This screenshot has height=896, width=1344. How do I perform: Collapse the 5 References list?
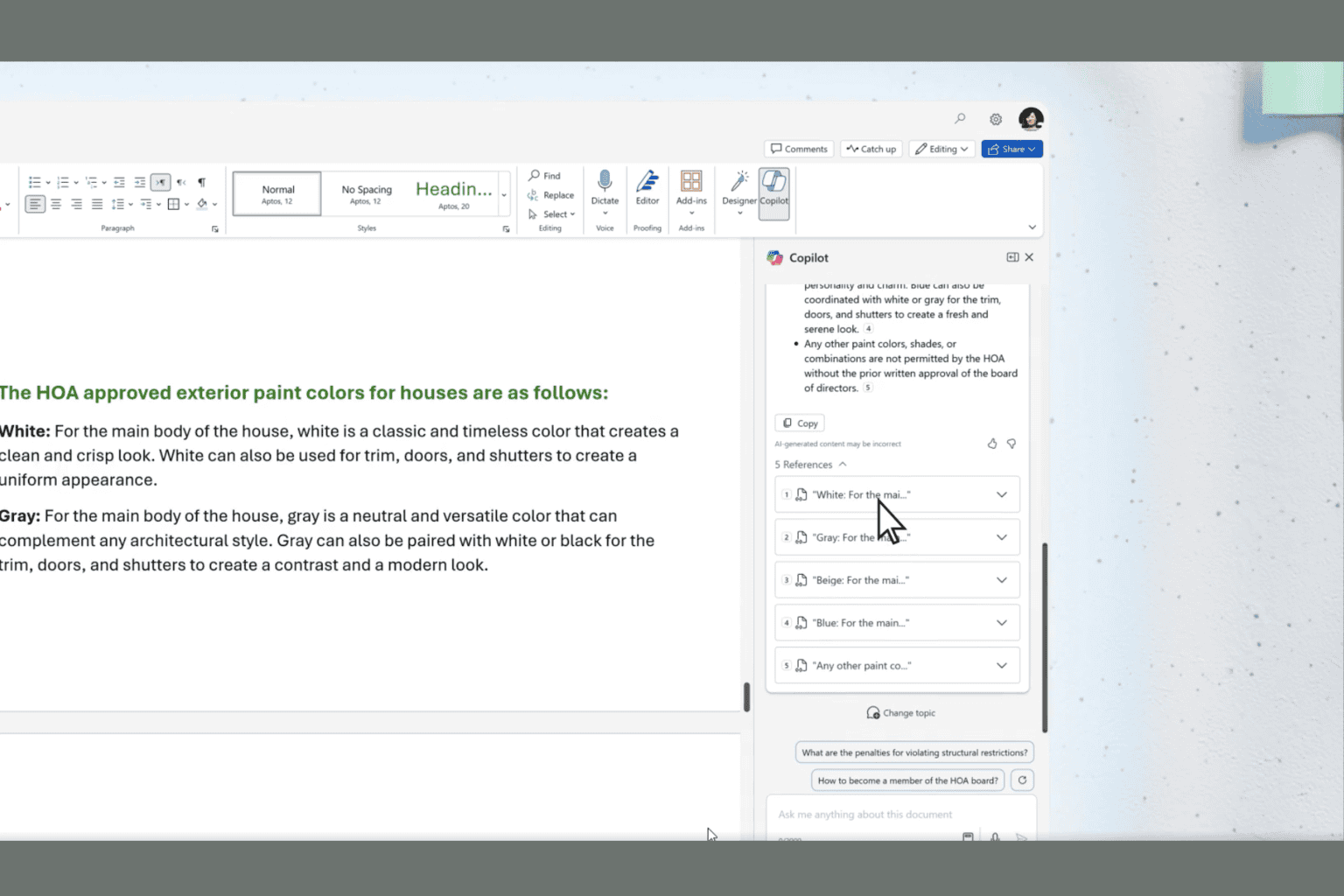point(810,465)
